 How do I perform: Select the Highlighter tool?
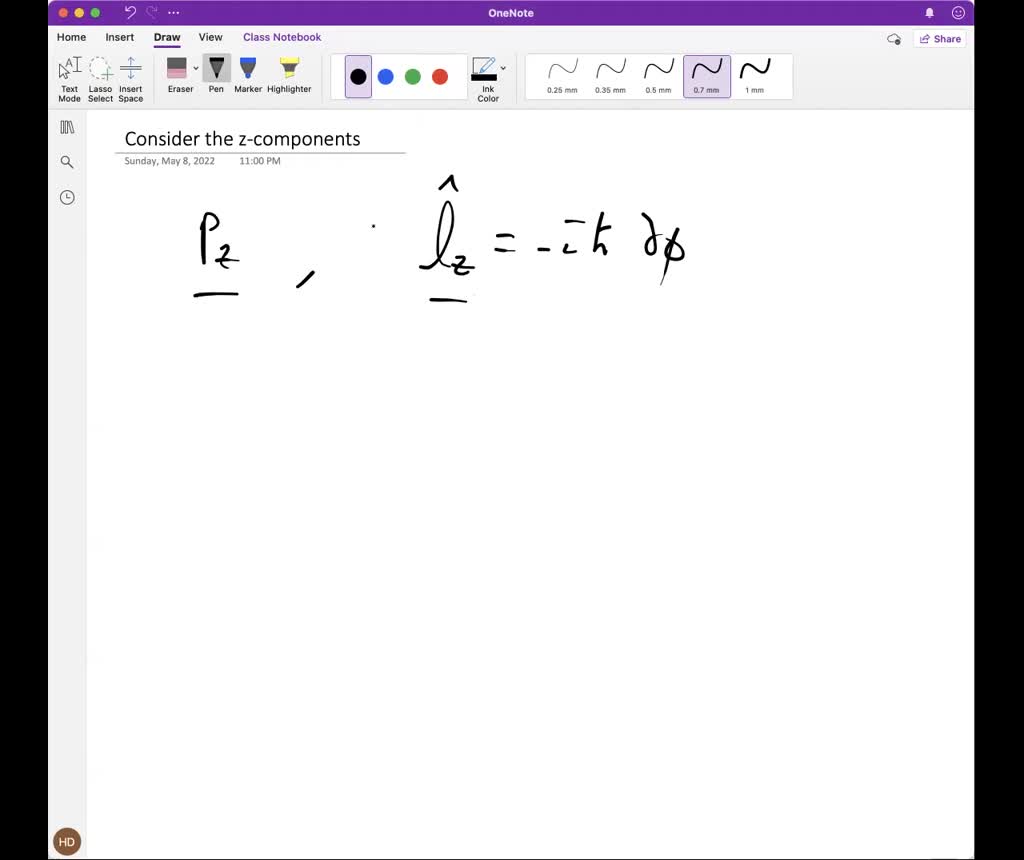289,76
